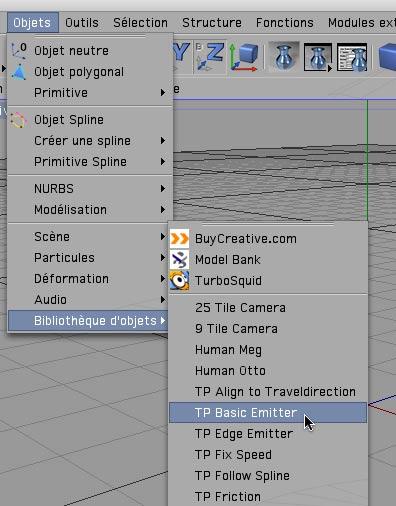Toggle the Y axis lock icon
Image resolution: width=396 pixels, height=506 pixels.
pyautogui.click(x=182, y=53)
